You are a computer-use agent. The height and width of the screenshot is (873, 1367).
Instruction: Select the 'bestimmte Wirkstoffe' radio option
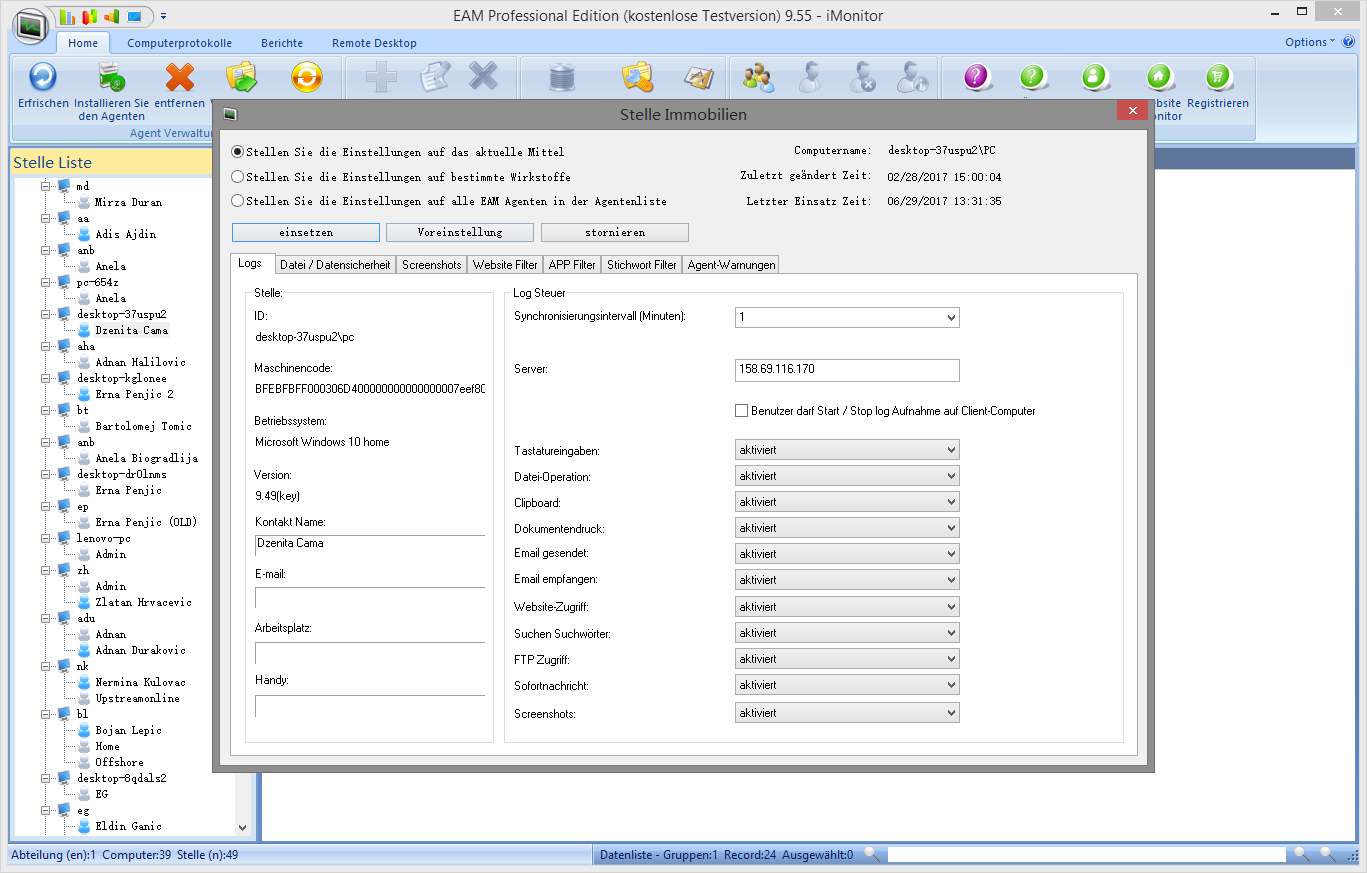tap(238, 177)
